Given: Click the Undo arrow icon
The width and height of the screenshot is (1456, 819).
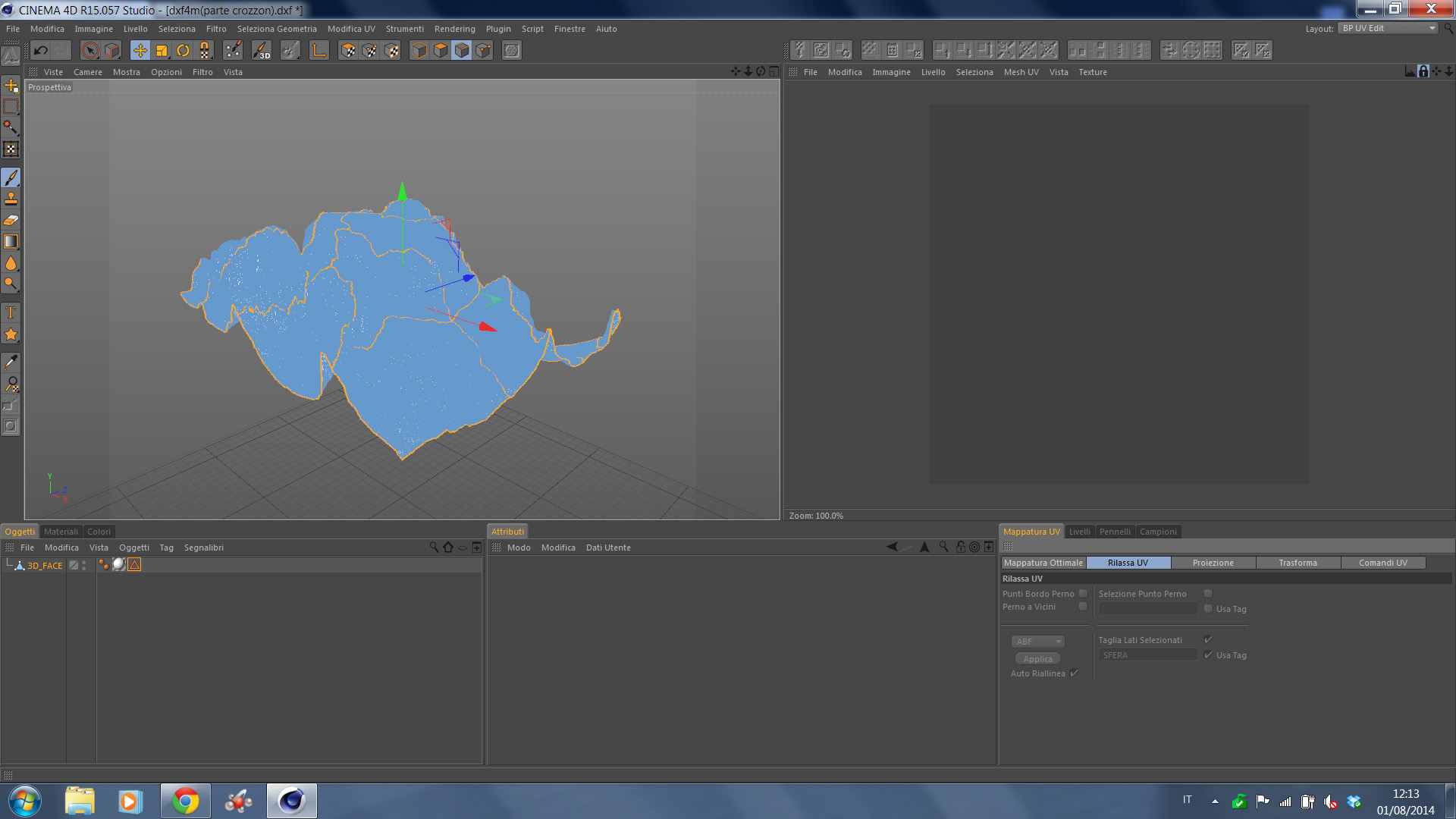Looking at the screenshot, I should (41, 51).
